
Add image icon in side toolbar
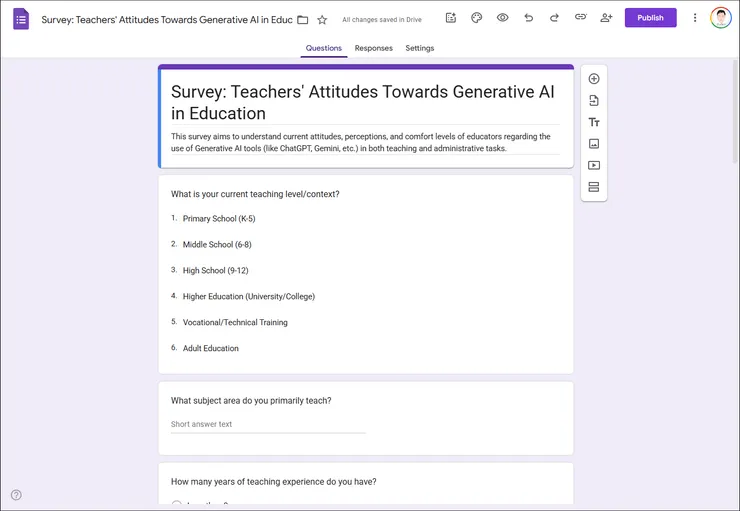coord(594,144)
